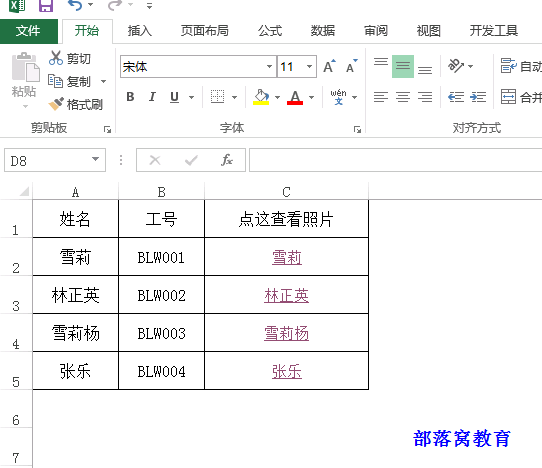Select all cells with corner triangle
Screen dimensions: 542x468
click(x=24, y=191)
